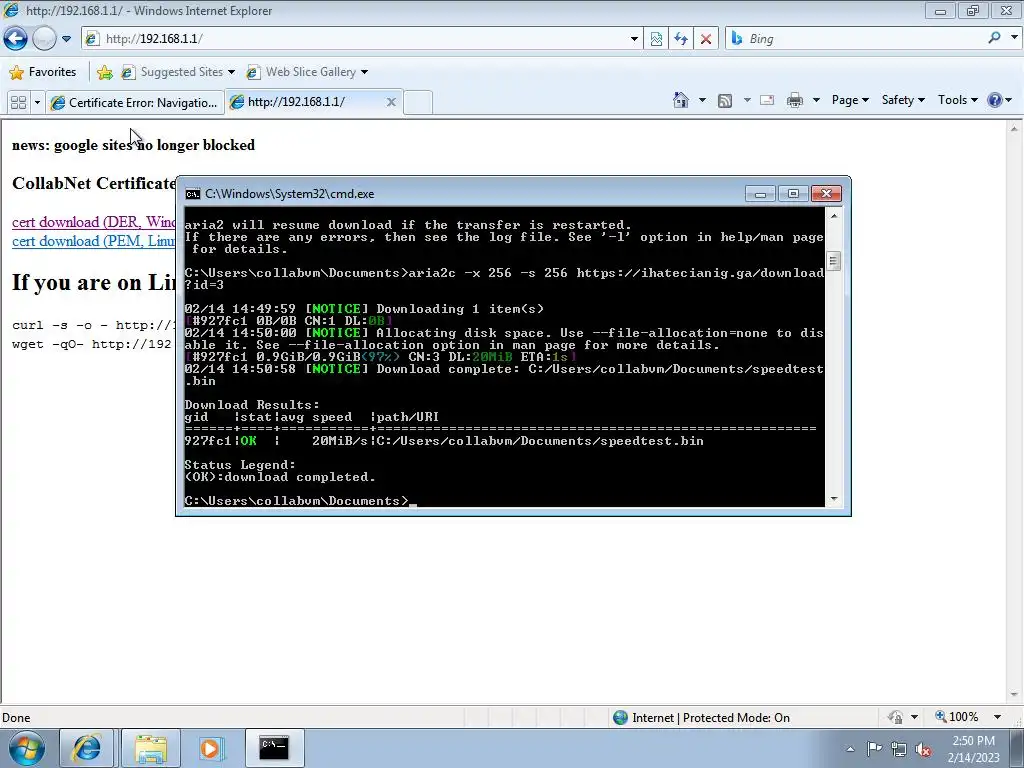The image size is (1024, 768).
Task: Open the Tools menu
Action: (x=957, y=100)
